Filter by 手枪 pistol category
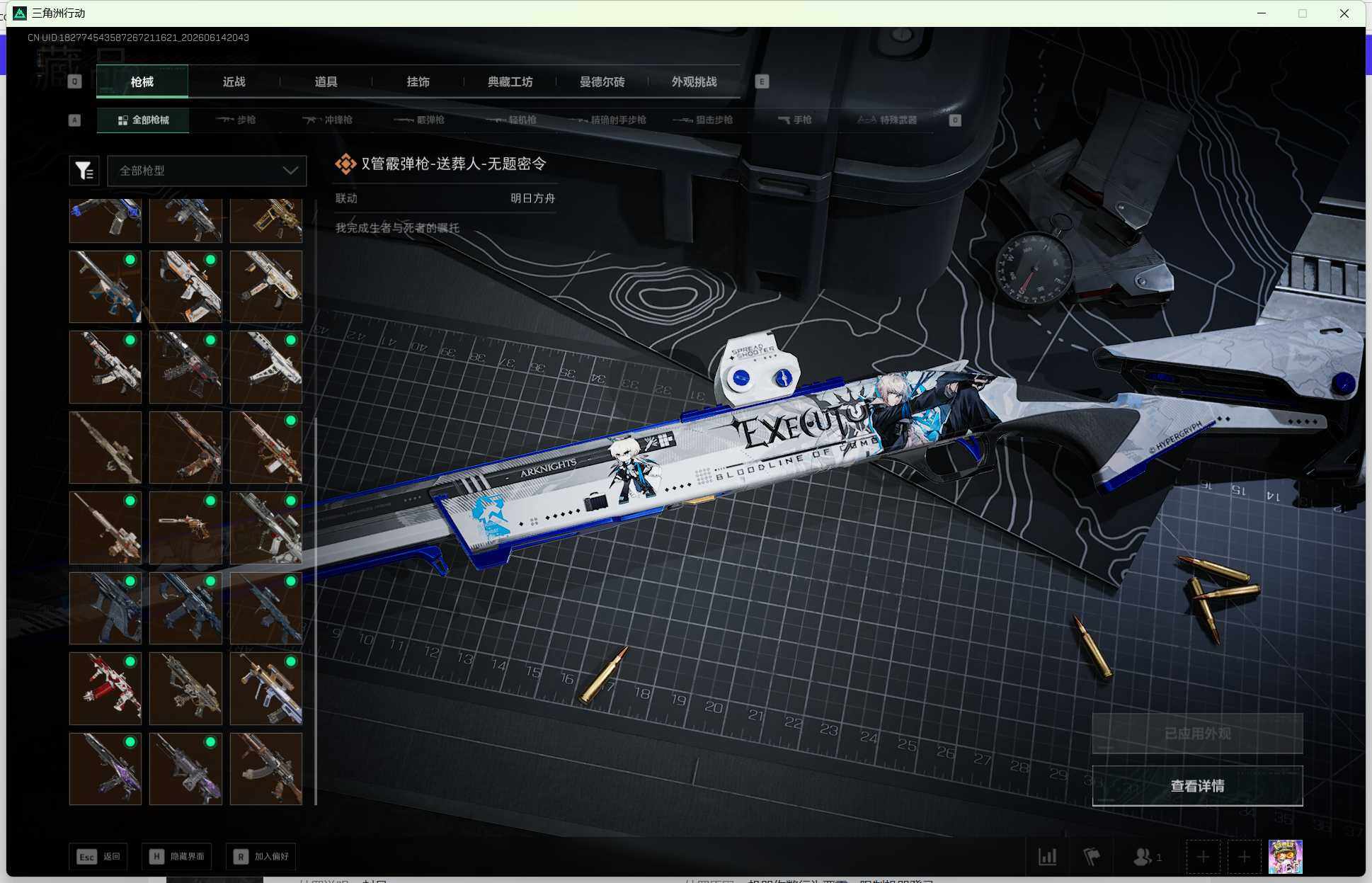This screenshot has height=883, width=1372. (794, 120)
